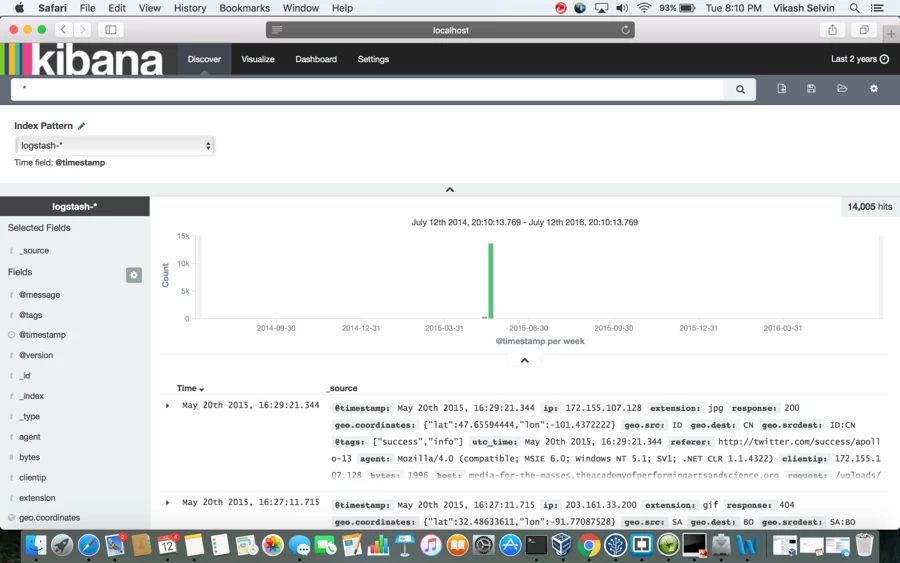Open the gear settings icon in Kibana toolbar
The image size is (900, 563).
874,88
